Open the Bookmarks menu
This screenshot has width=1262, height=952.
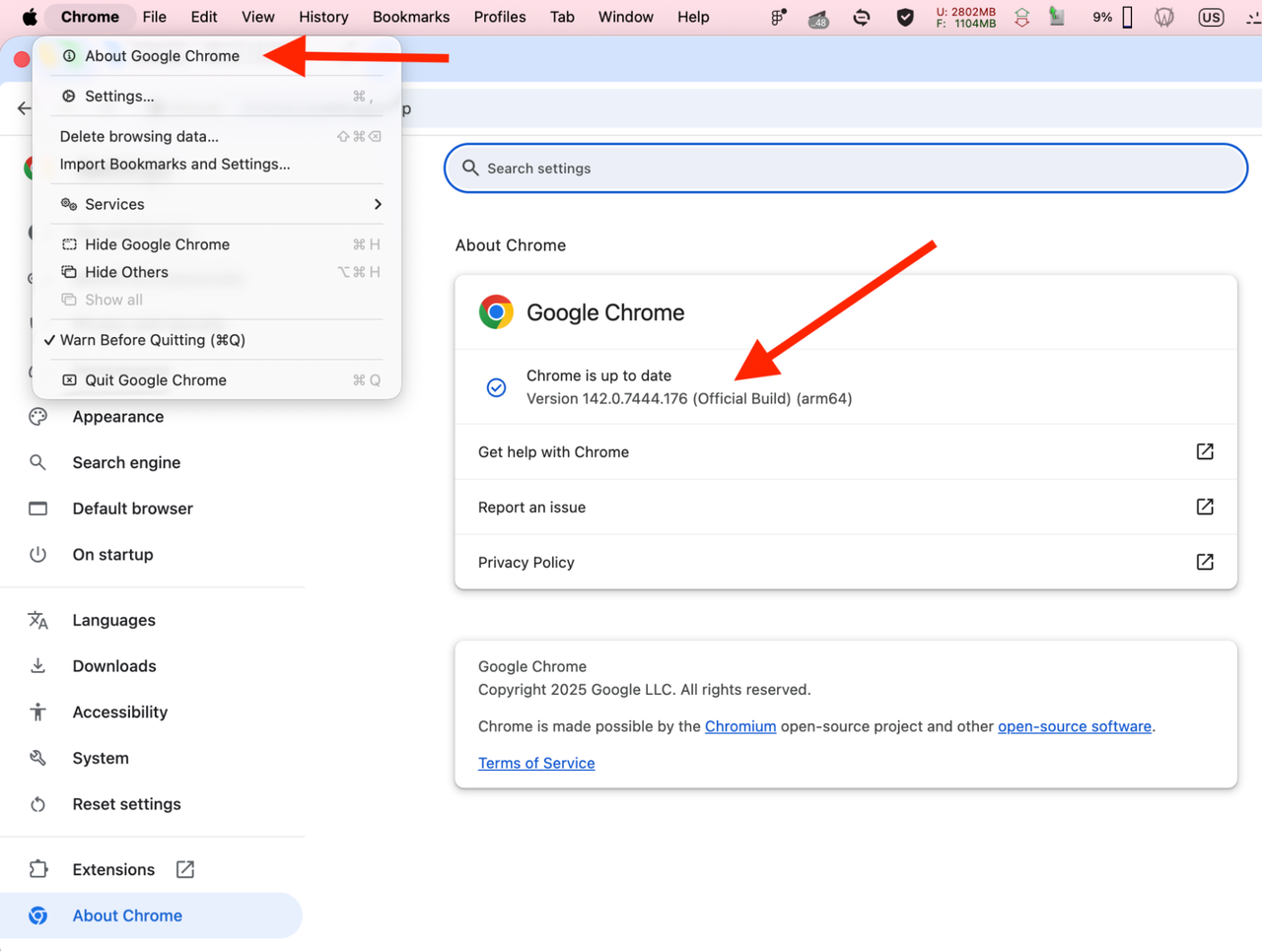(411, 17)
